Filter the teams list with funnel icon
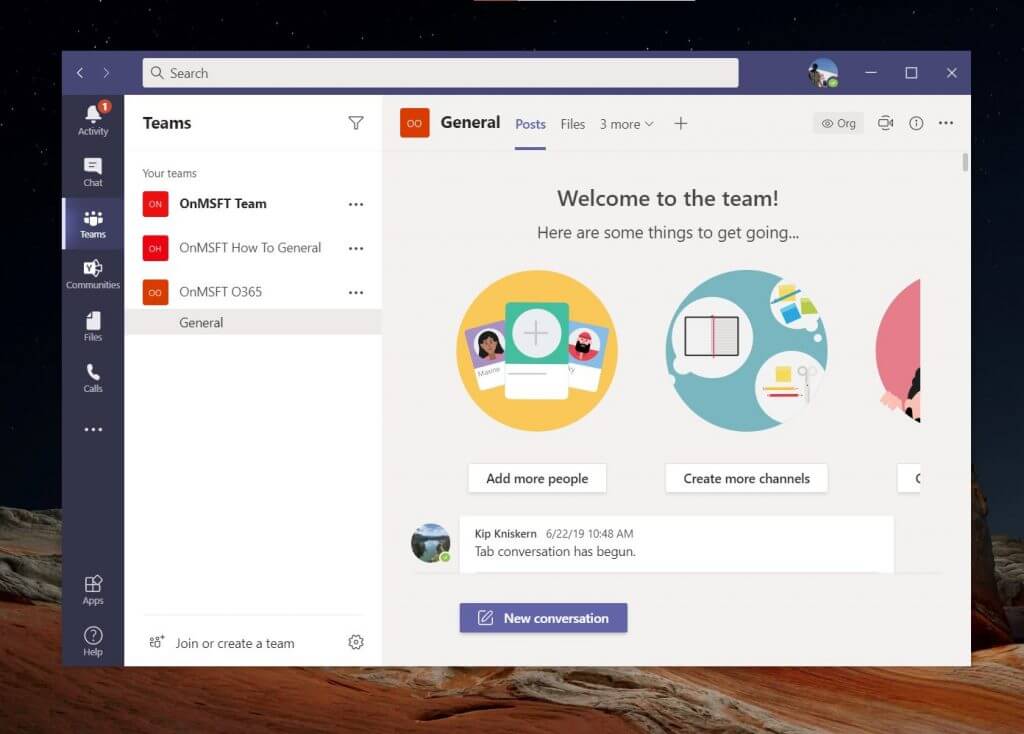This screenshot has width=1024, height=734. pos(356,123)
